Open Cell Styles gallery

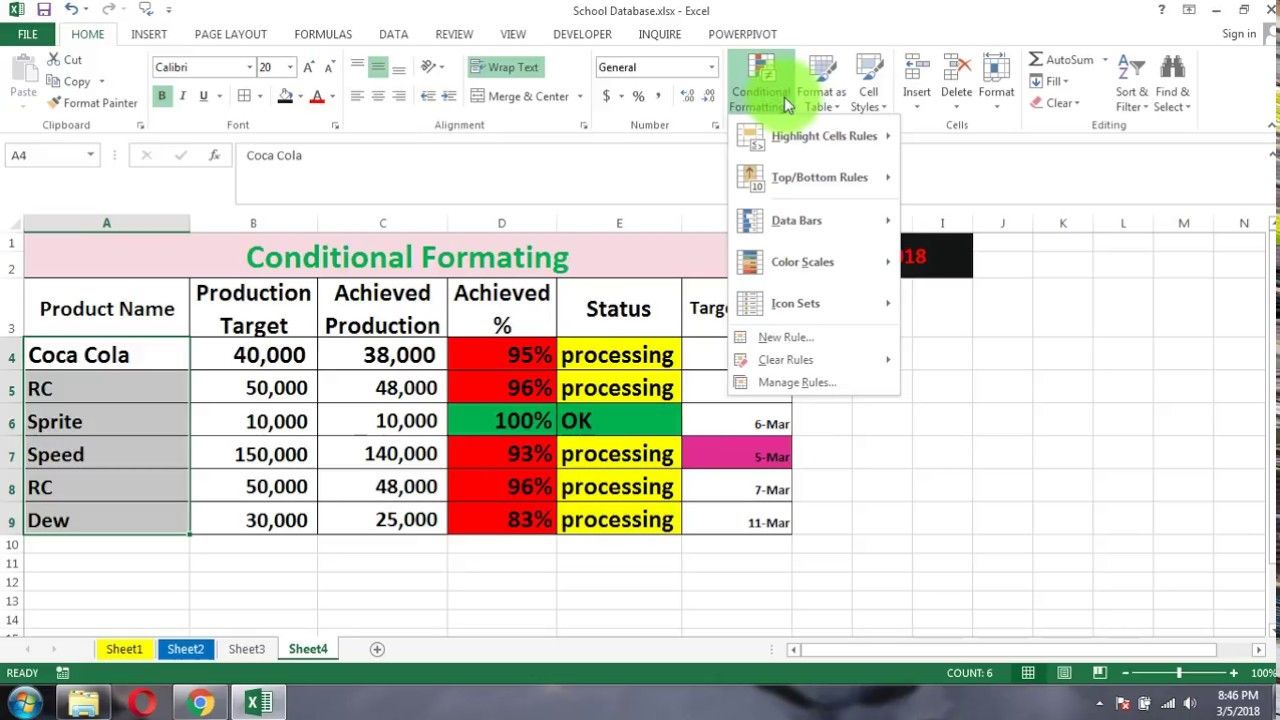point(868,83)
